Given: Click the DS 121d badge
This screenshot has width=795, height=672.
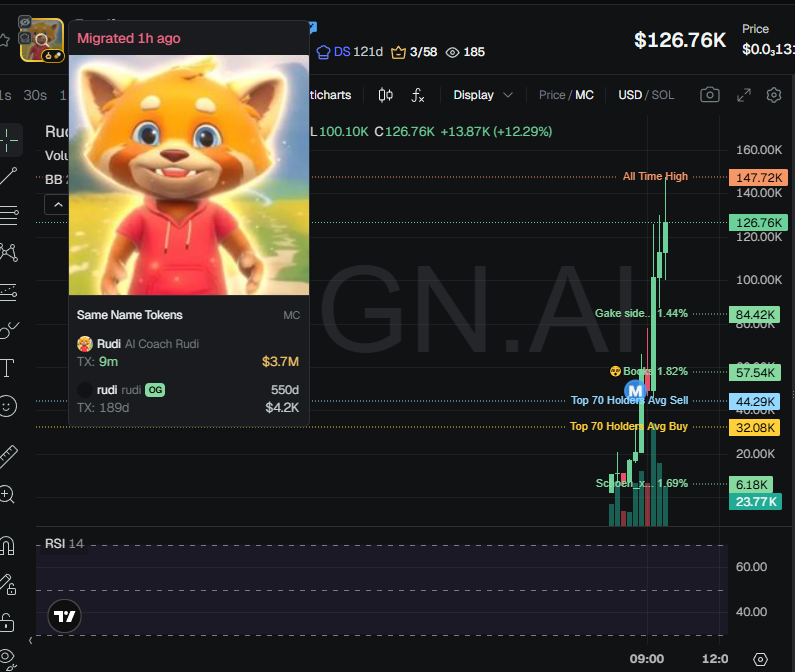Looking at the screenshot, I should click(x=350, y=52).
